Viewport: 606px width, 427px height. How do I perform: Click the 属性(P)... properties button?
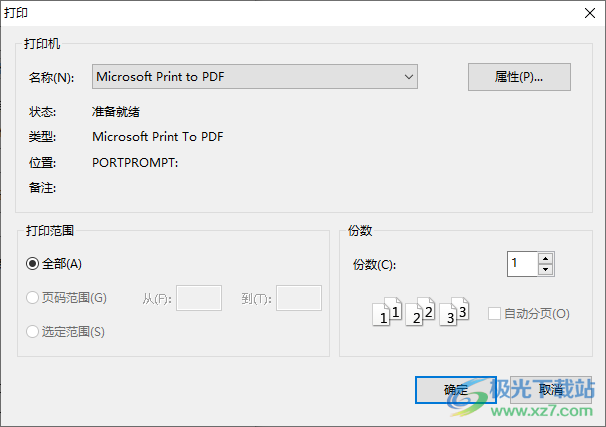tap(519, 77)
